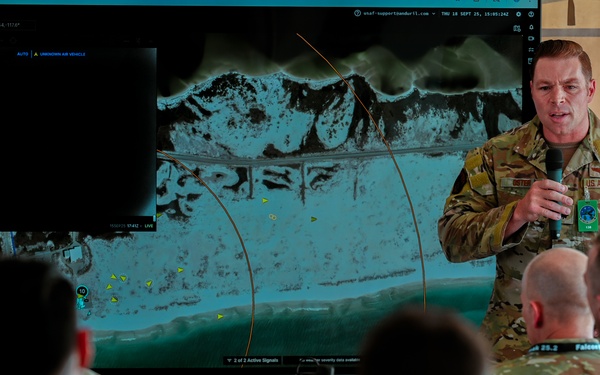The width and height of the screenshot is (600, 375).
Task: Select the double-circle marker on the map
Action: click(x=272, y=217)
